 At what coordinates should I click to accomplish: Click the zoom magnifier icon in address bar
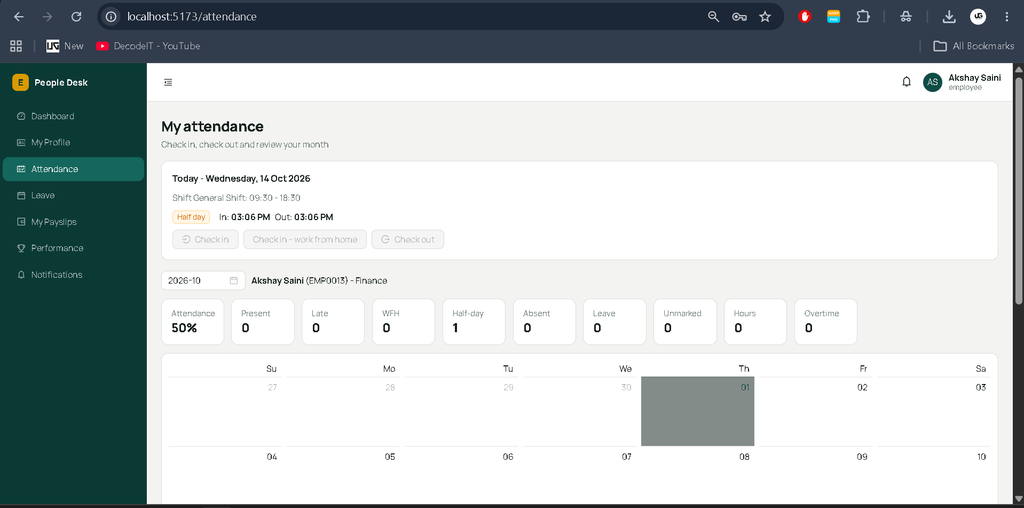(x=713, y=17)
